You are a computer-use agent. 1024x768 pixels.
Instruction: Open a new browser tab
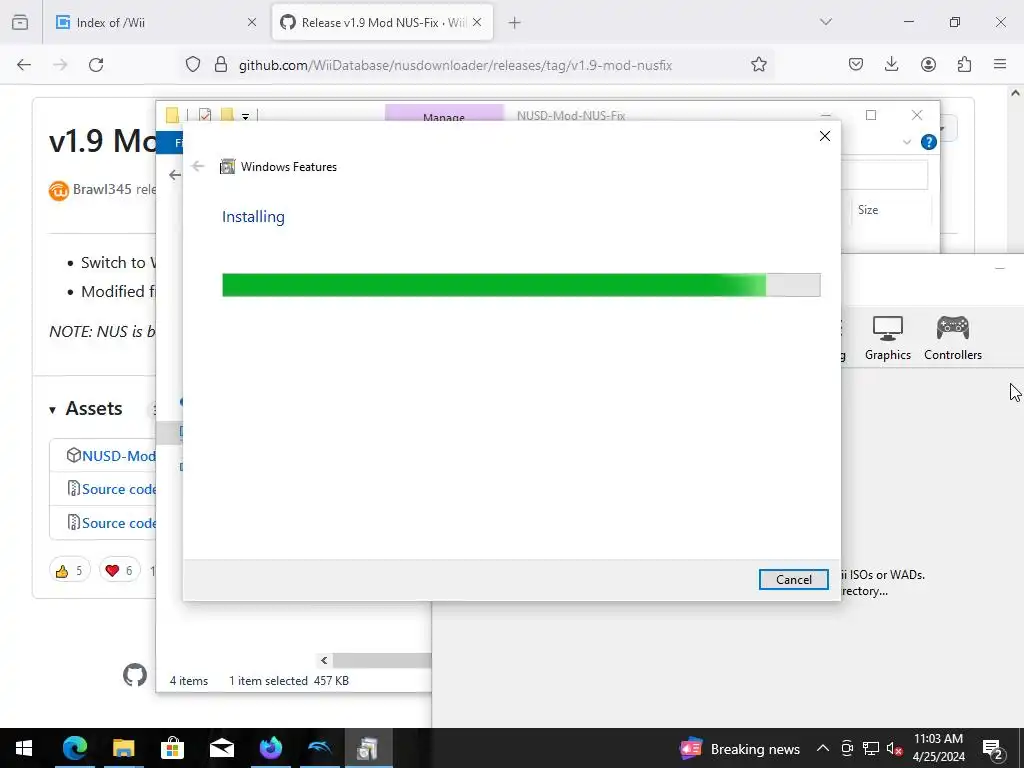[x=515, y=23]
